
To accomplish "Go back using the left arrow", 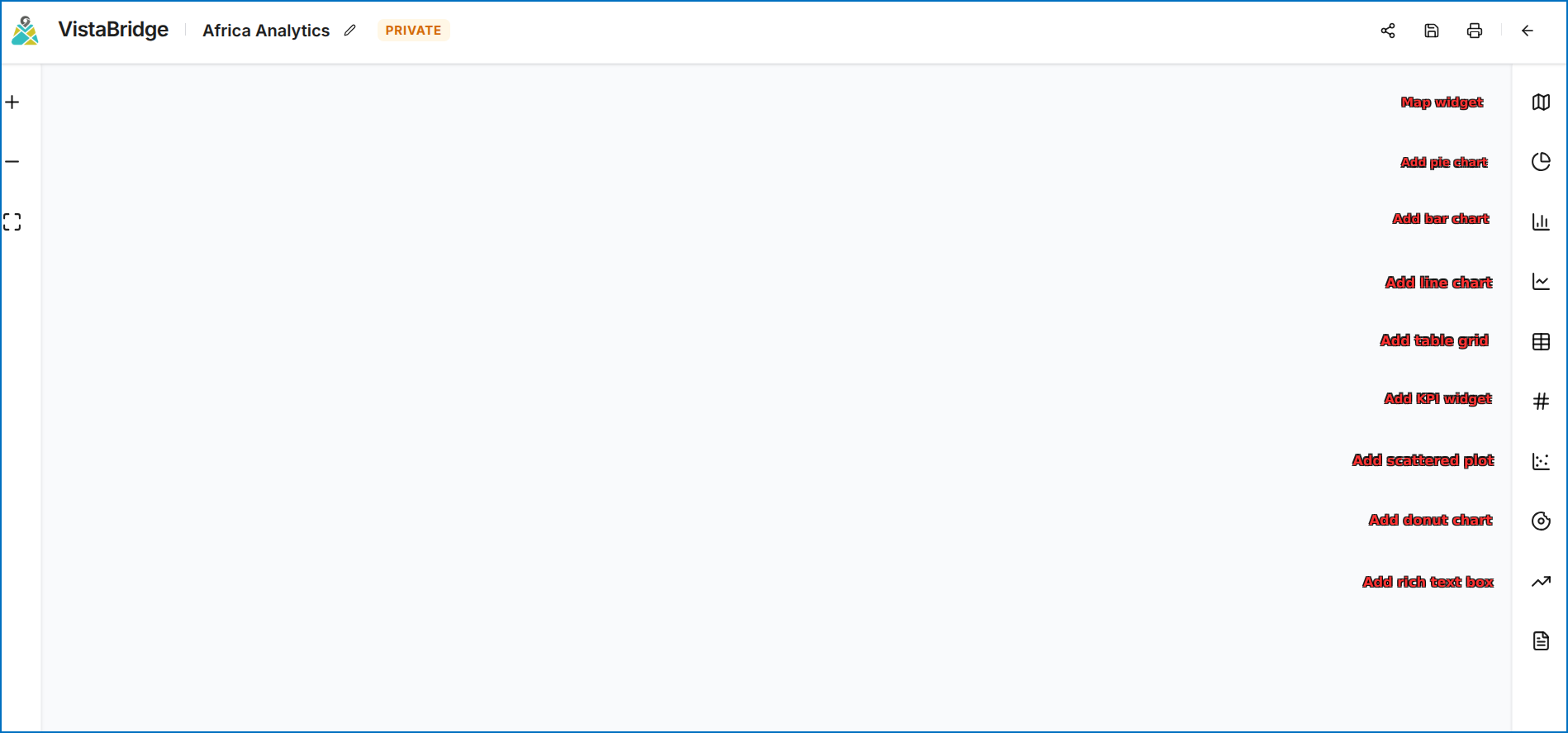I will click(1528, 31).
